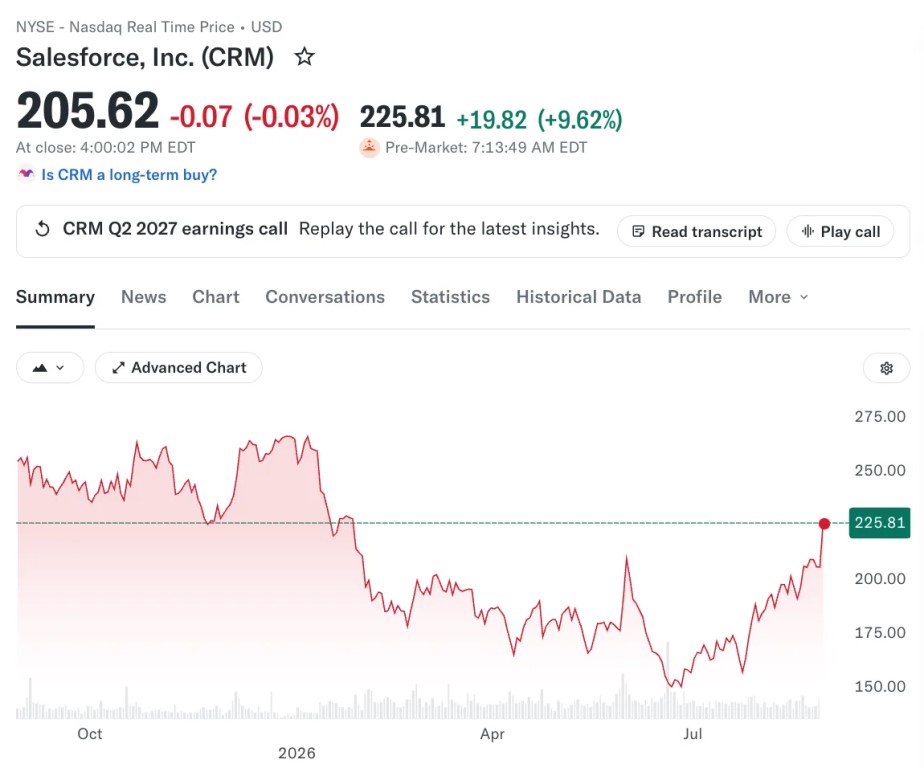Image resolution: width=924 pixels, height=768 pixels.
Task: Click 'NYSE - Nasdaq Real Time Price' text
Action: click(125, 27)
